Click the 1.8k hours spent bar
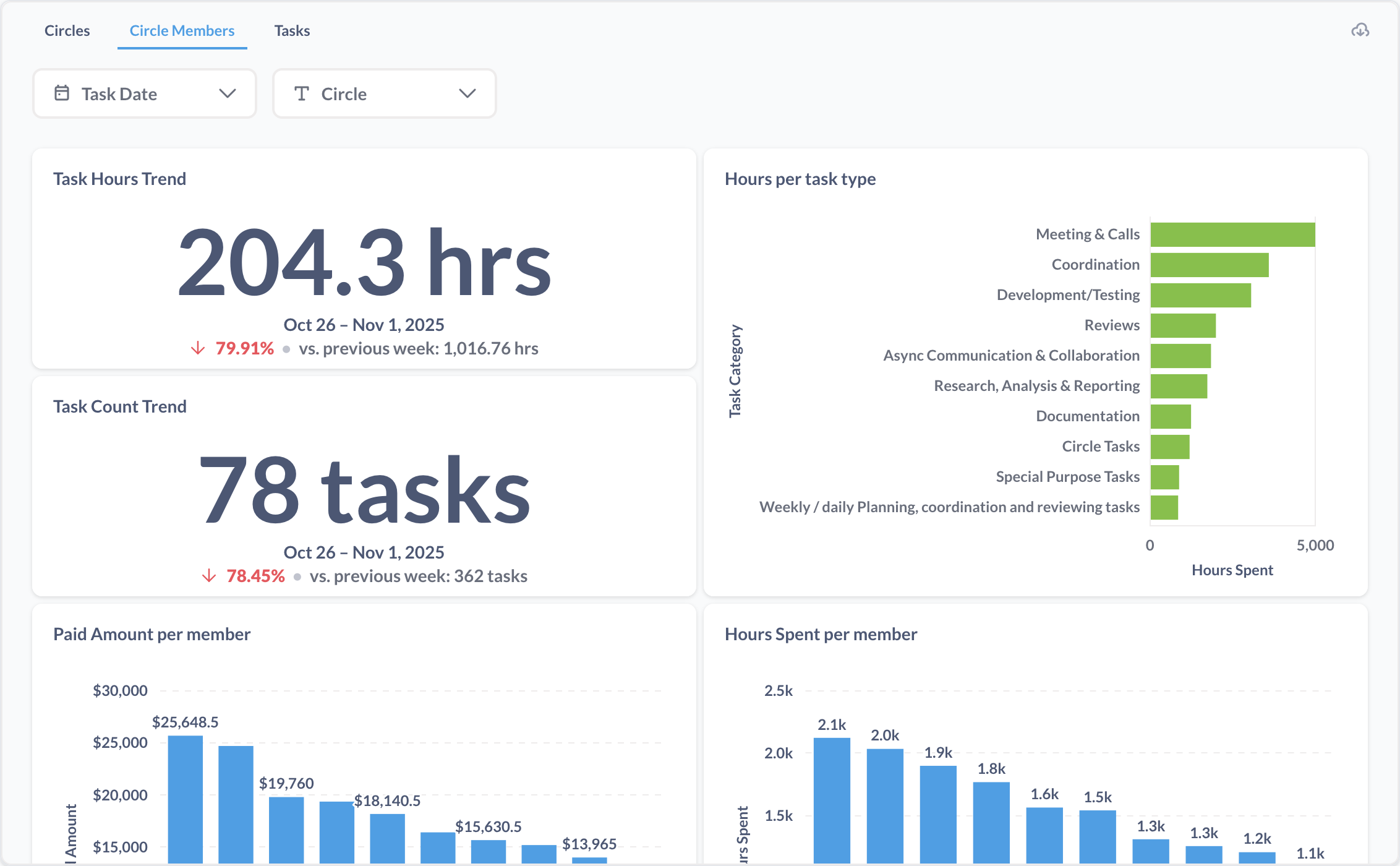 point(991,823)
